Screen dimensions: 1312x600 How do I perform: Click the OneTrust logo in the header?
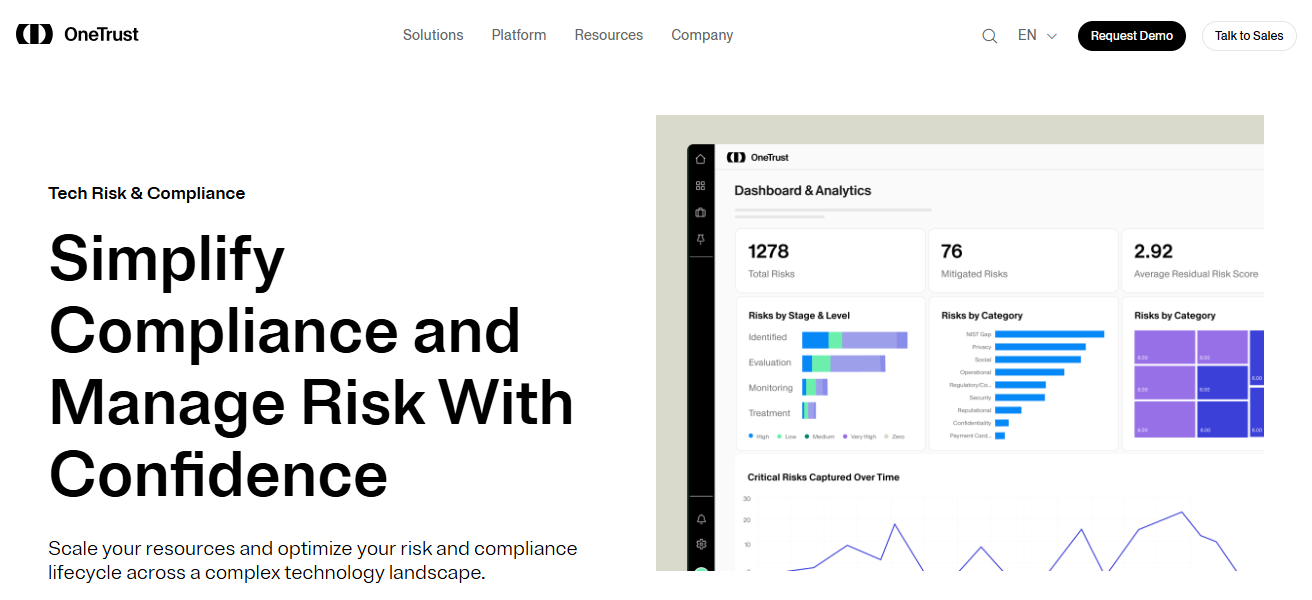(x=77, y=34)
